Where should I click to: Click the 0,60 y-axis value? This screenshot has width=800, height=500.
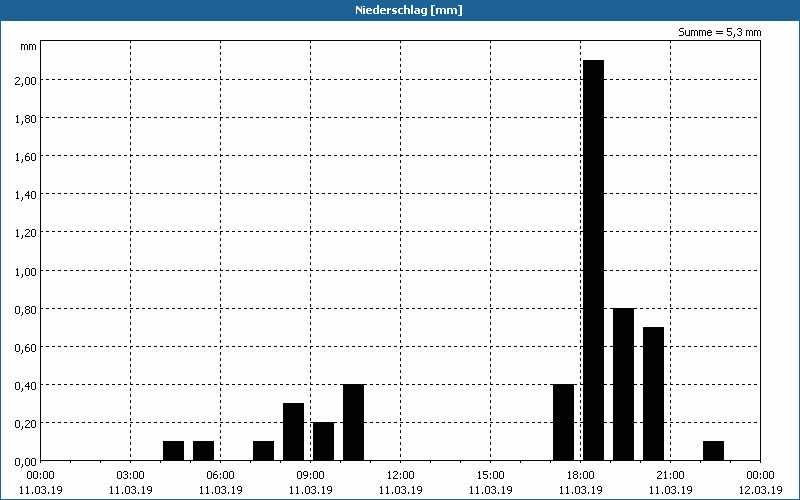coord(26,347)
